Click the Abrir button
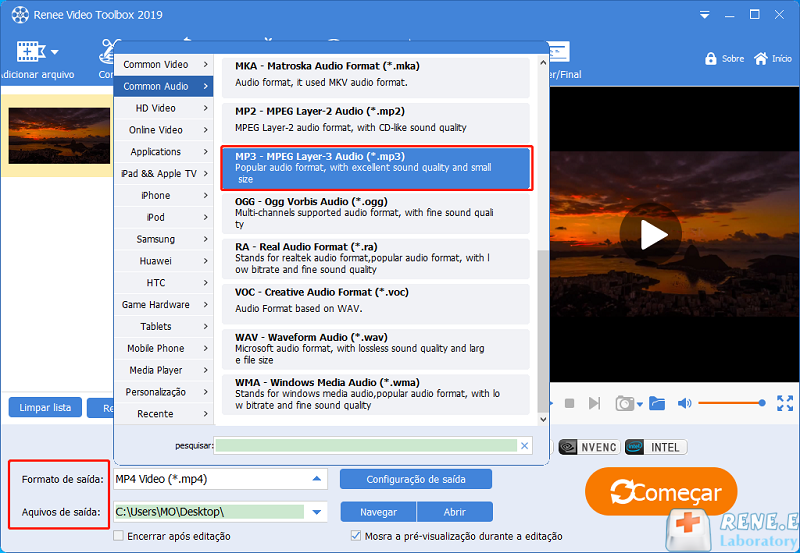 455,512
